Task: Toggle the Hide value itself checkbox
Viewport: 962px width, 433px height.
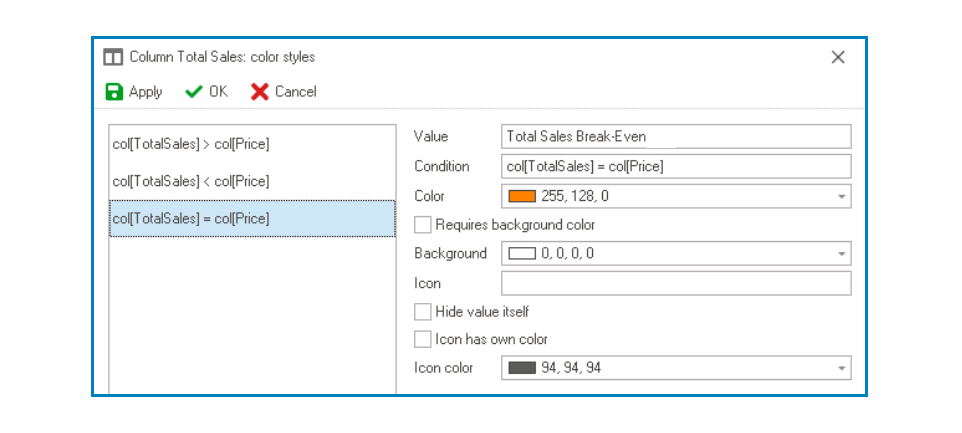Action: pyautogui.click(x=423, y=311)
